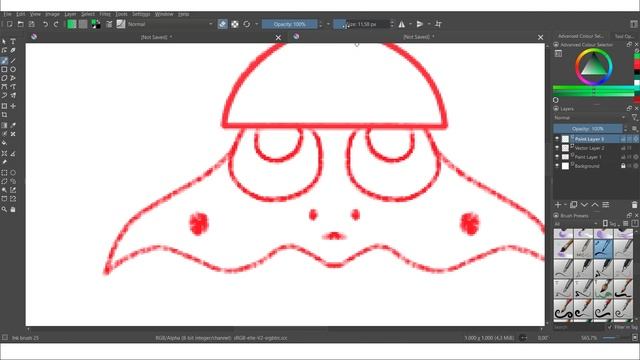Select the Move tool in toolbox
This screenshot has height=360, width=640.
13,106
